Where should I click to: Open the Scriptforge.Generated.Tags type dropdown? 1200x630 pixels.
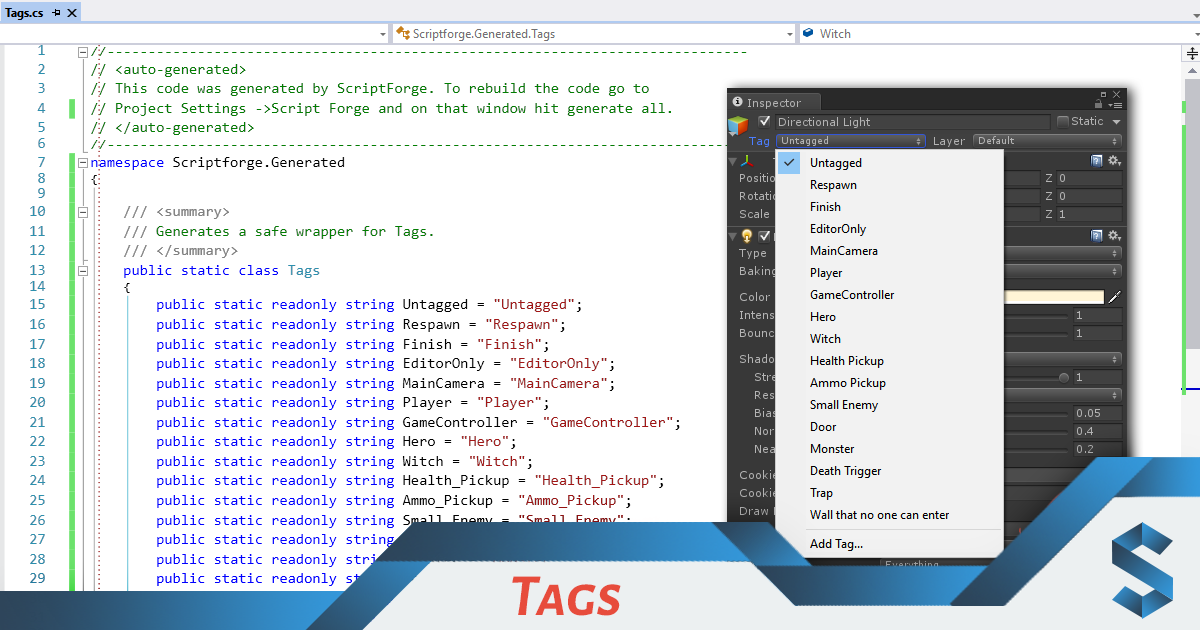[595, 33]
